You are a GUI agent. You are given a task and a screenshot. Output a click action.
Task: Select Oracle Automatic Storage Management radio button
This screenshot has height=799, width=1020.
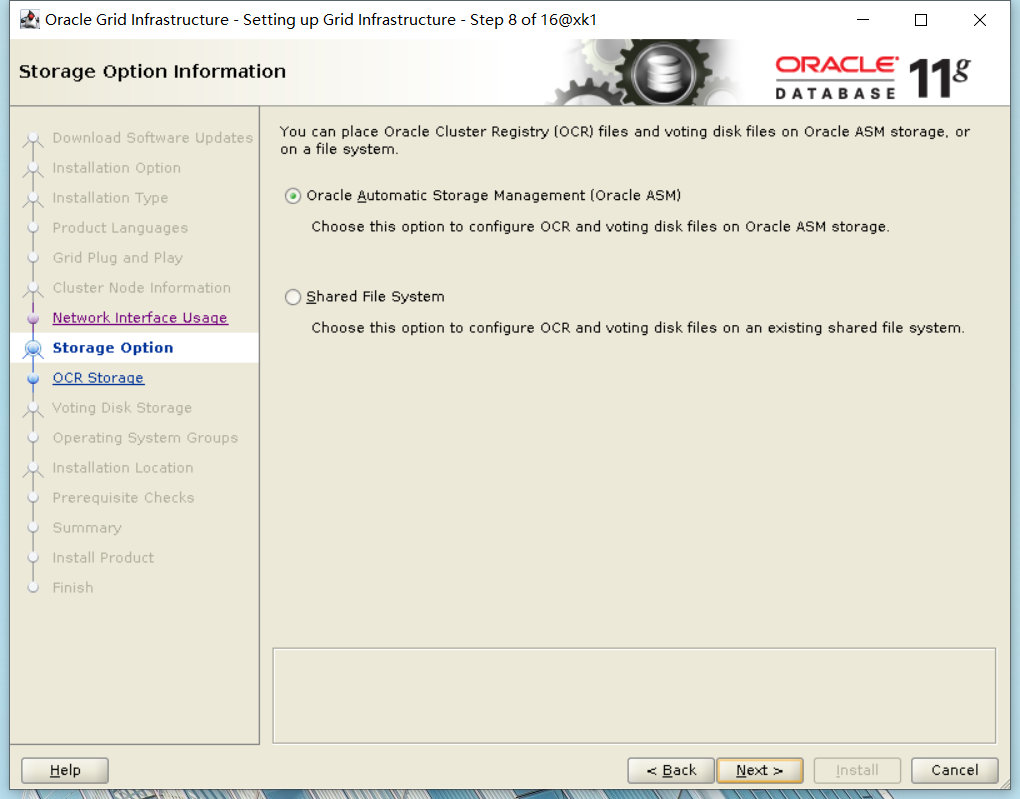pyautogui.click(x=293, y=196)
